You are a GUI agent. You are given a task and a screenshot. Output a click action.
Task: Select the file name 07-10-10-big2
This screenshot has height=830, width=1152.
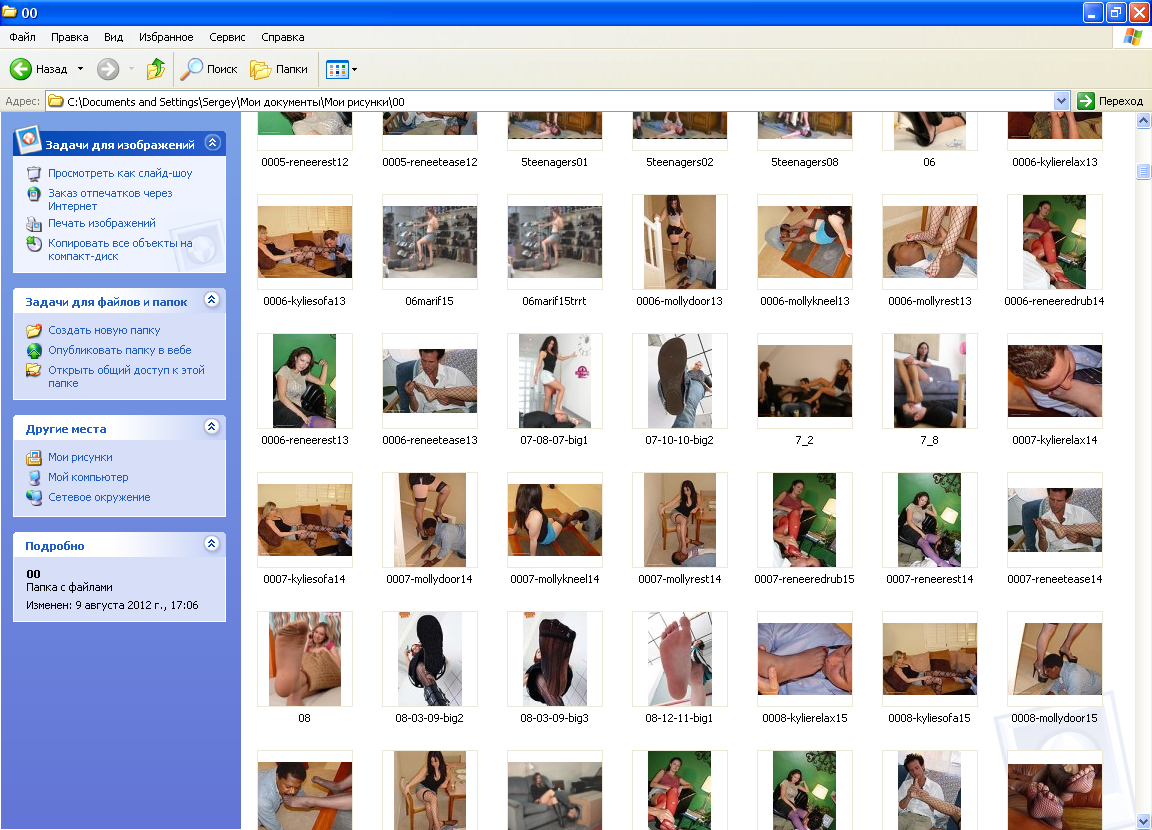[680, 440]
